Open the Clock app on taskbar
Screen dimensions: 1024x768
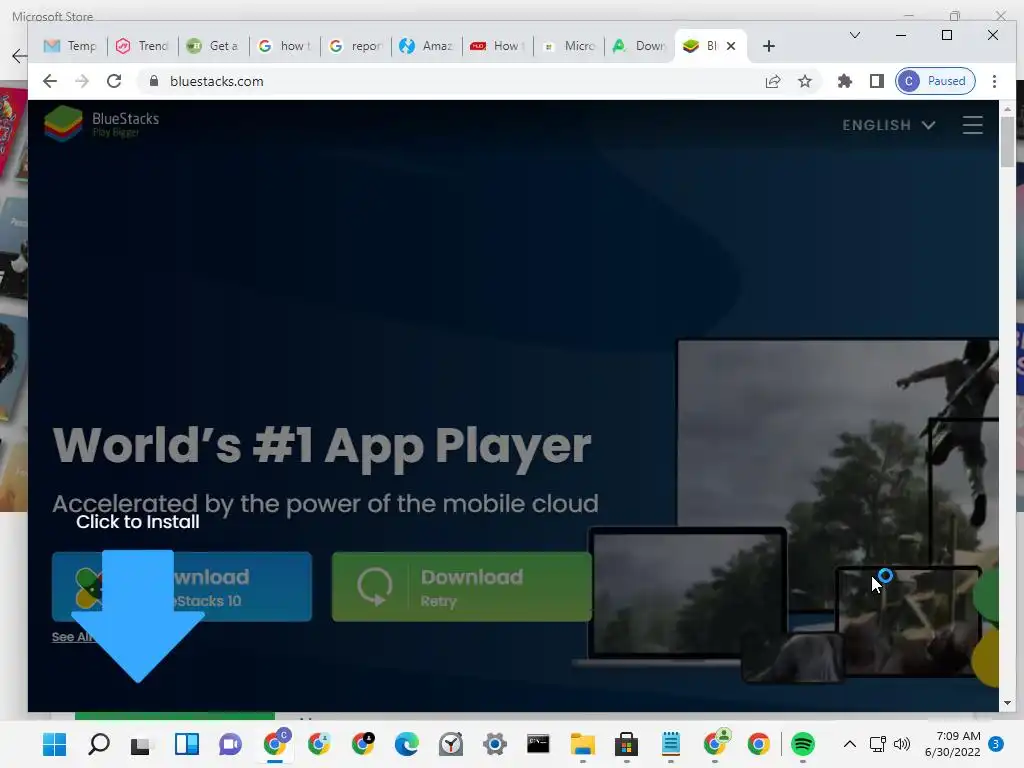451,744
